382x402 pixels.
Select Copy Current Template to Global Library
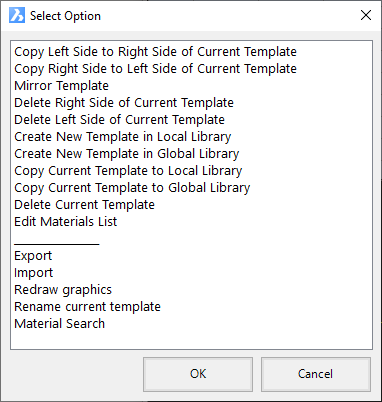click(132, 188)
